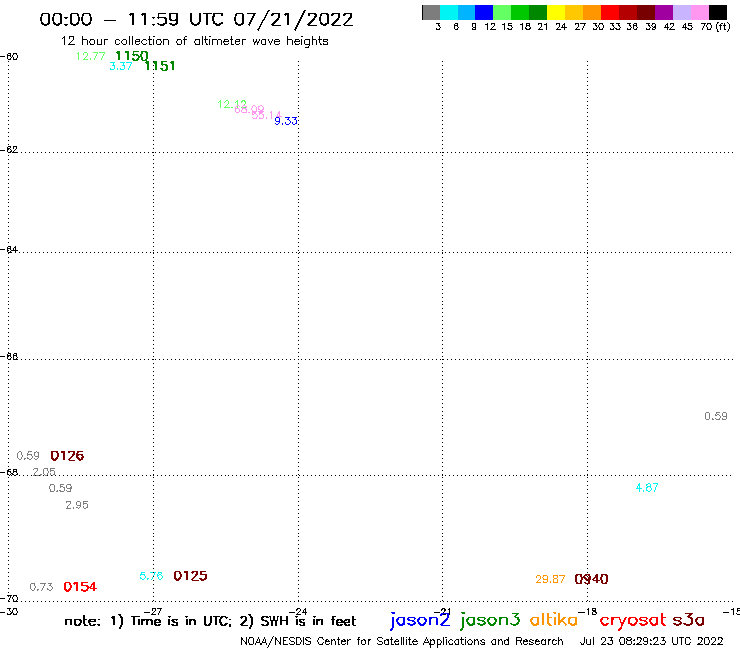Click the wave height value 12.77

point(91,56)
